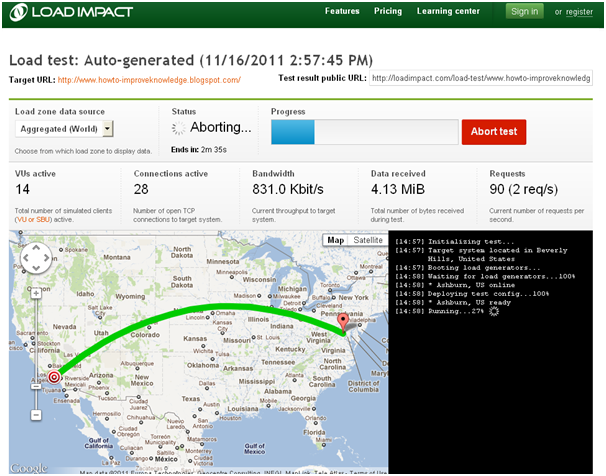This screenshot has height=476, width=606.
Task: Click the 'Booting load generators...' log line
Action: [x=468, y=268]
